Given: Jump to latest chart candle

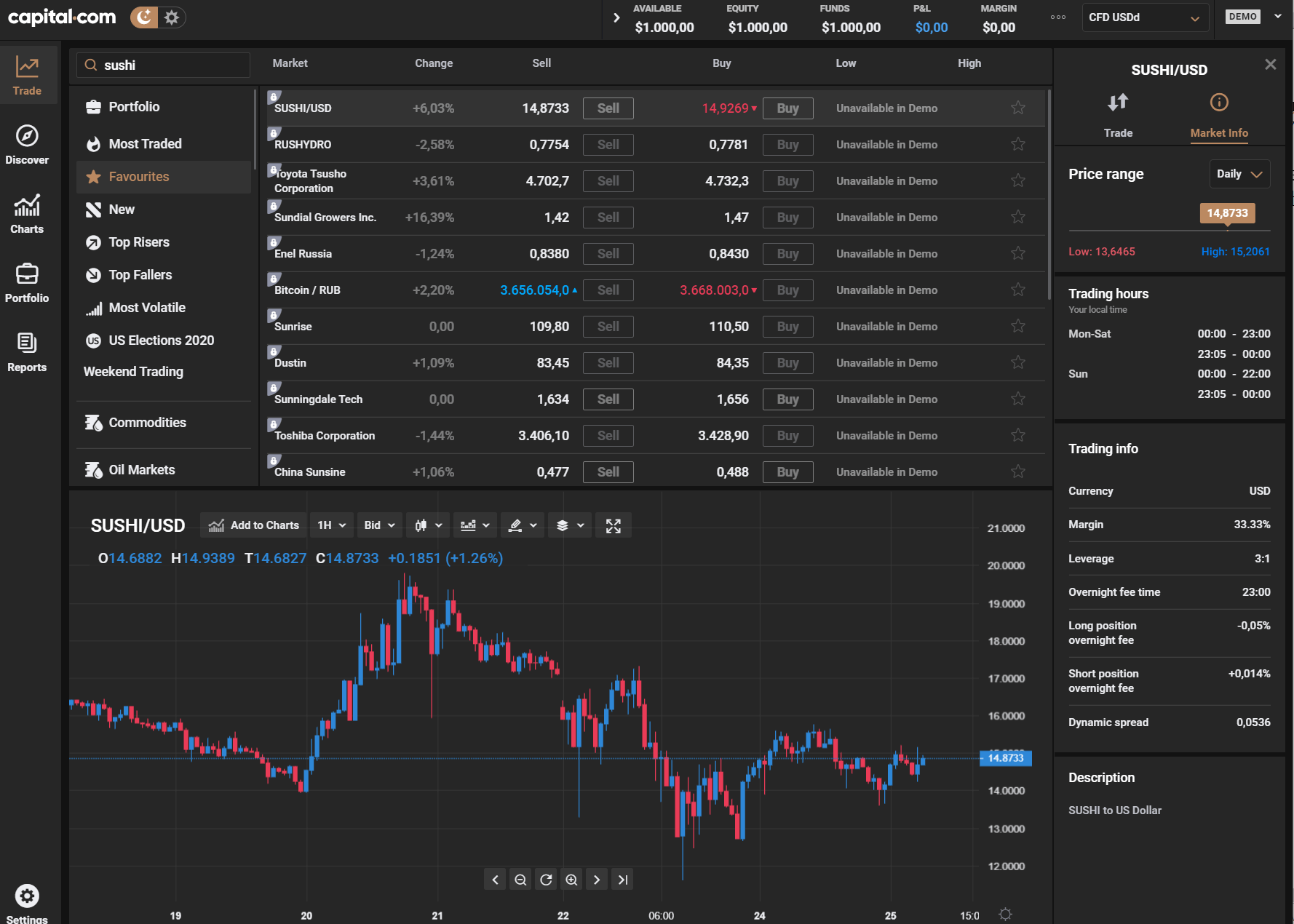Looking at the screenshot, I should coord(622,880).
